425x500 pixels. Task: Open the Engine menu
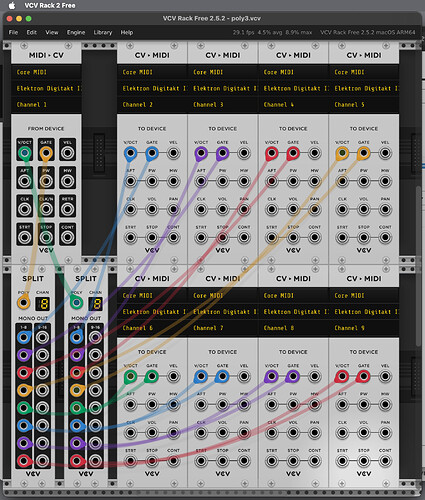(76, 32)
